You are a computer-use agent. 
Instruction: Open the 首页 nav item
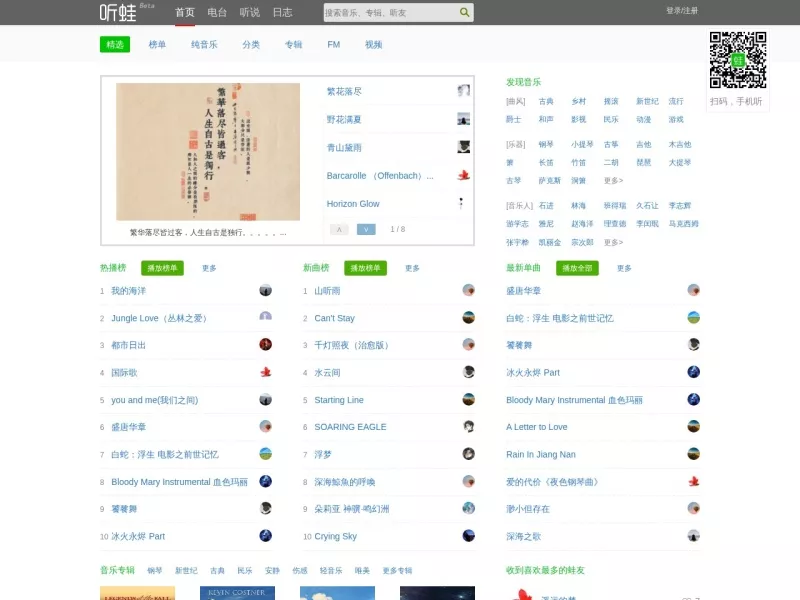coord(185,12)
